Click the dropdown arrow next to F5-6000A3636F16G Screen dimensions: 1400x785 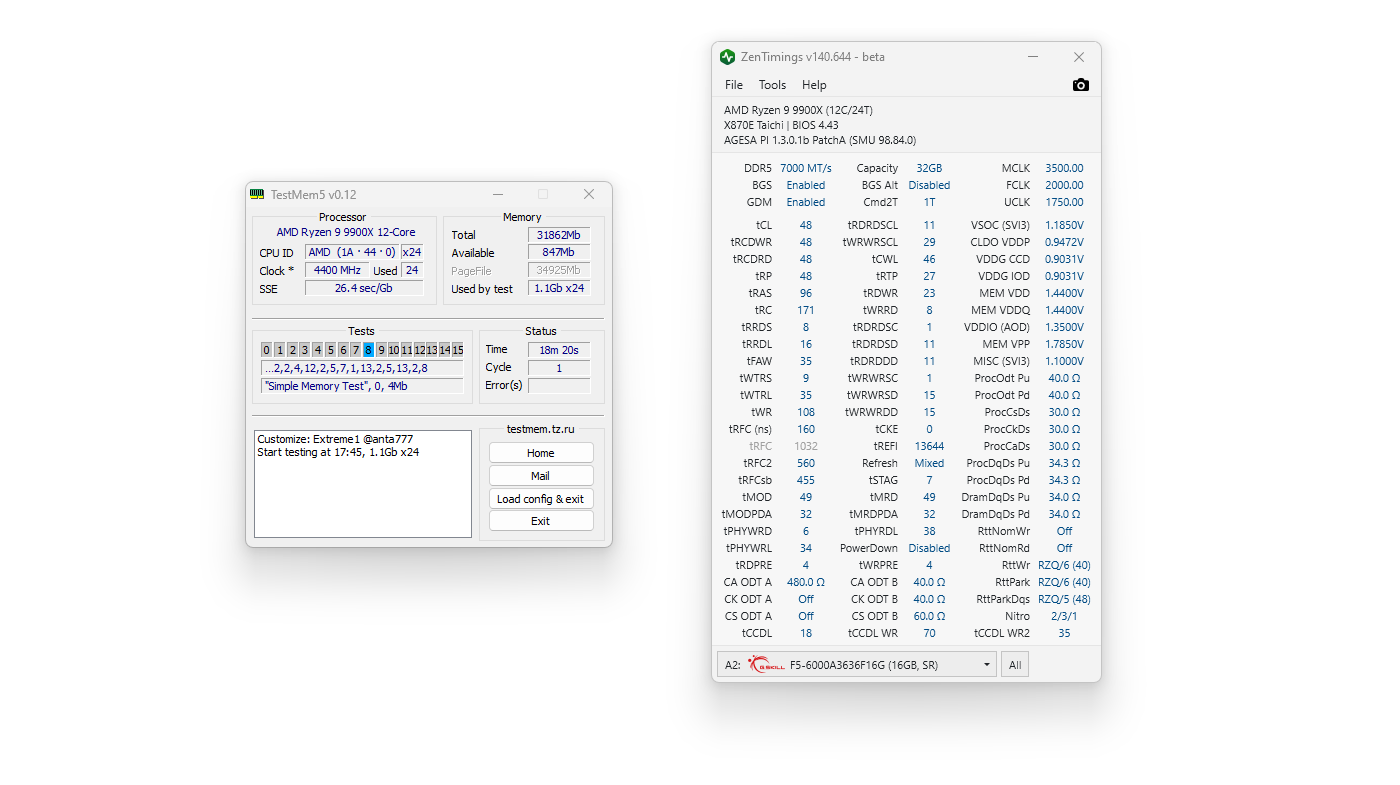pyautogui.click(x=987, y=664)
